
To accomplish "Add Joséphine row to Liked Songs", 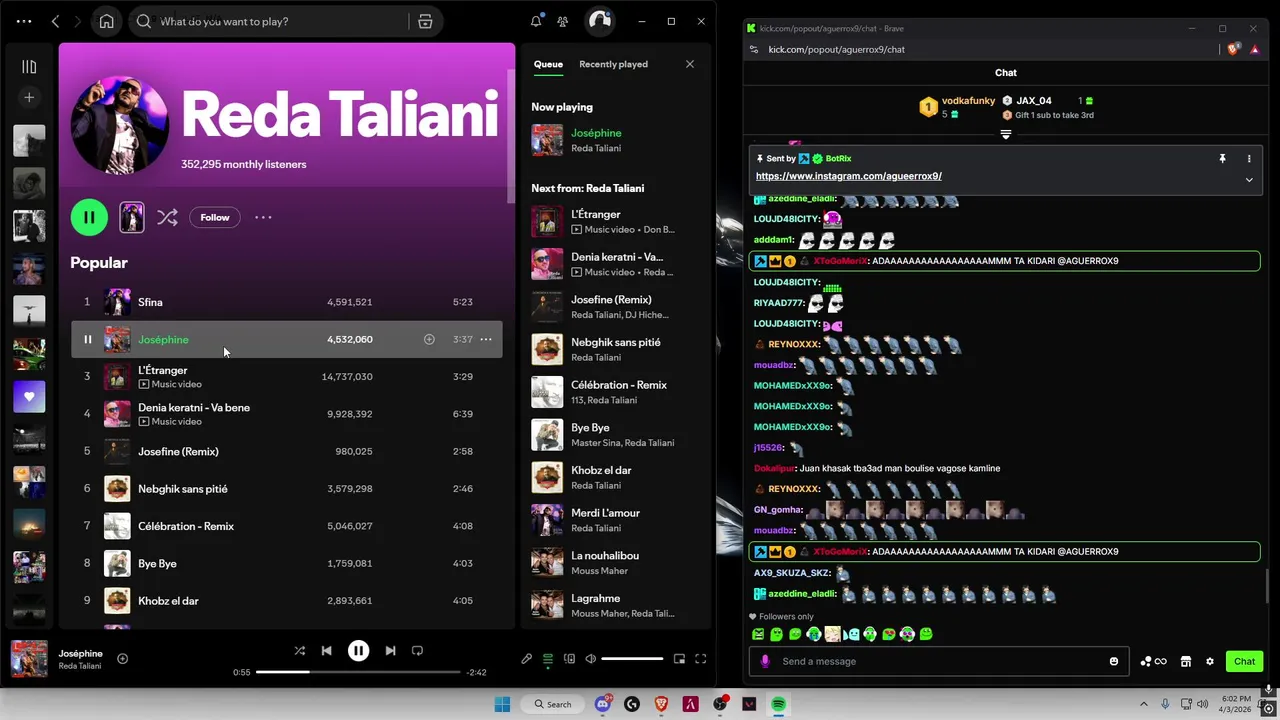I will [429, 339].
